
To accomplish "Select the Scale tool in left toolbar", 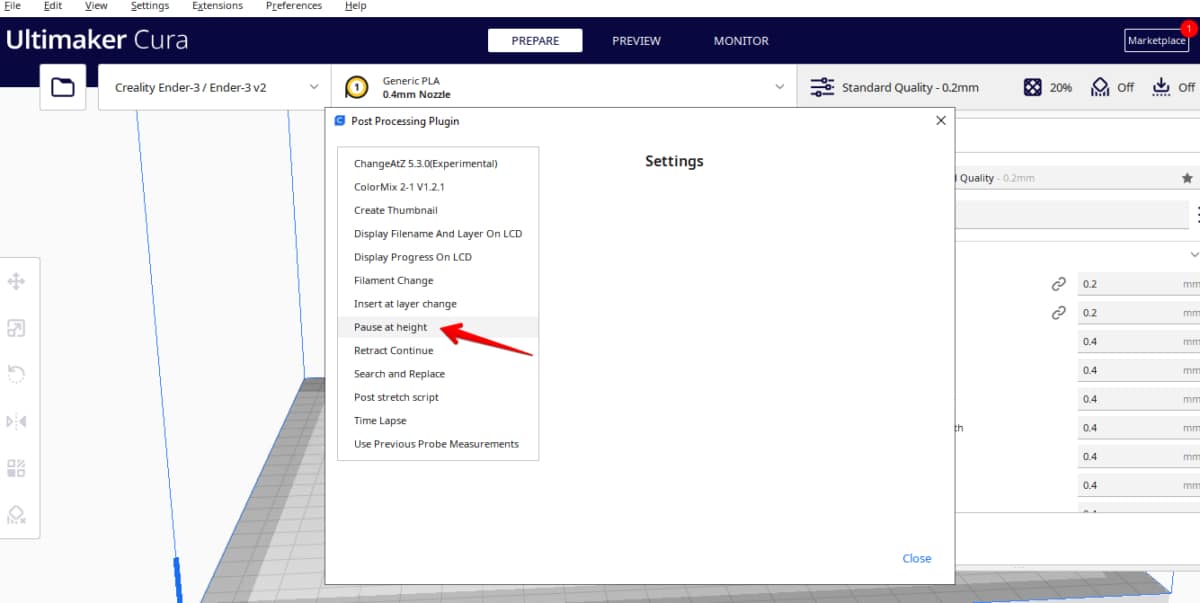I will tap(16, 328).
